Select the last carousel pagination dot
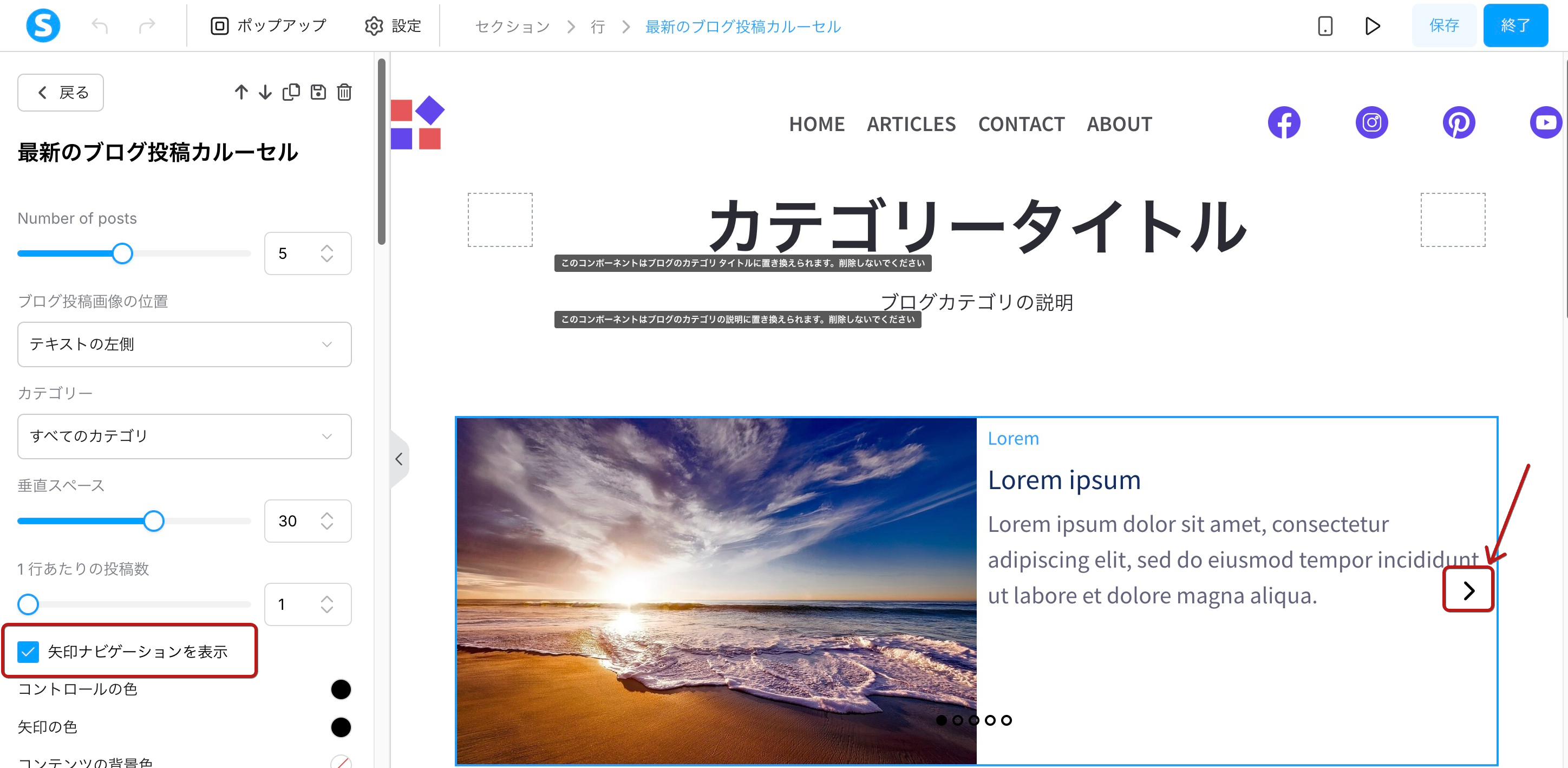 point(1006,720)
